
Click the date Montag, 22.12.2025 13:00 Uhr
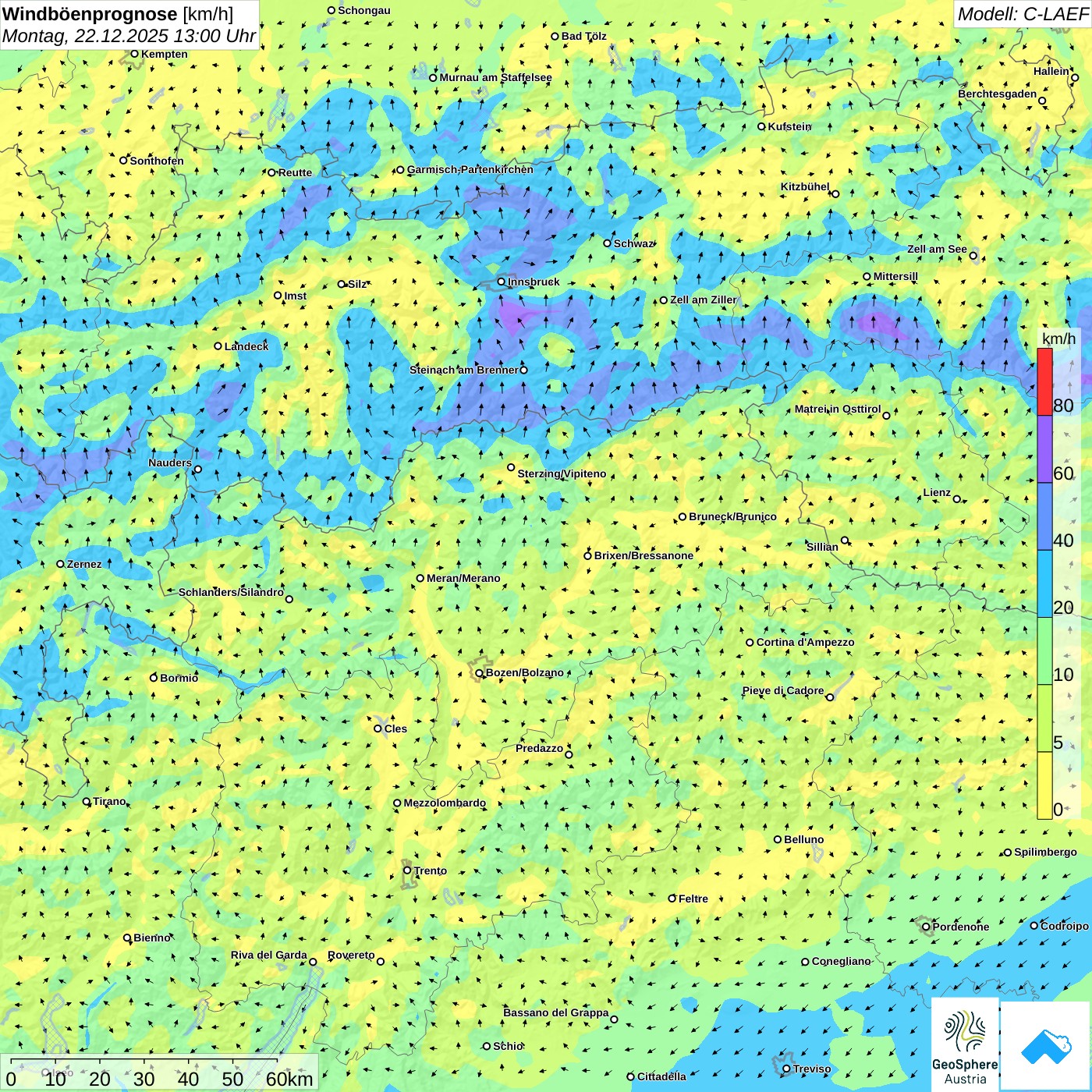[129, 36]
